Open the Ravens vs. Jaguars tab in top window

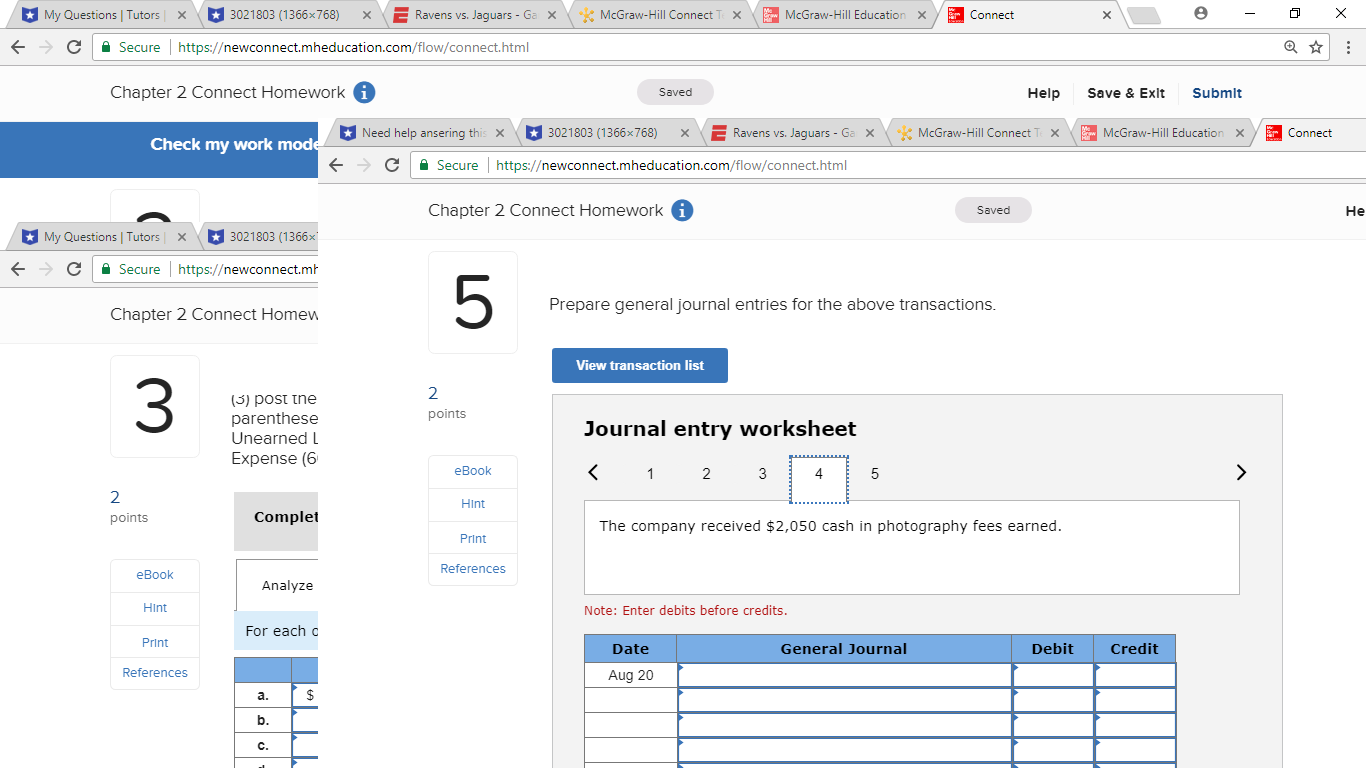coord(476,15)
